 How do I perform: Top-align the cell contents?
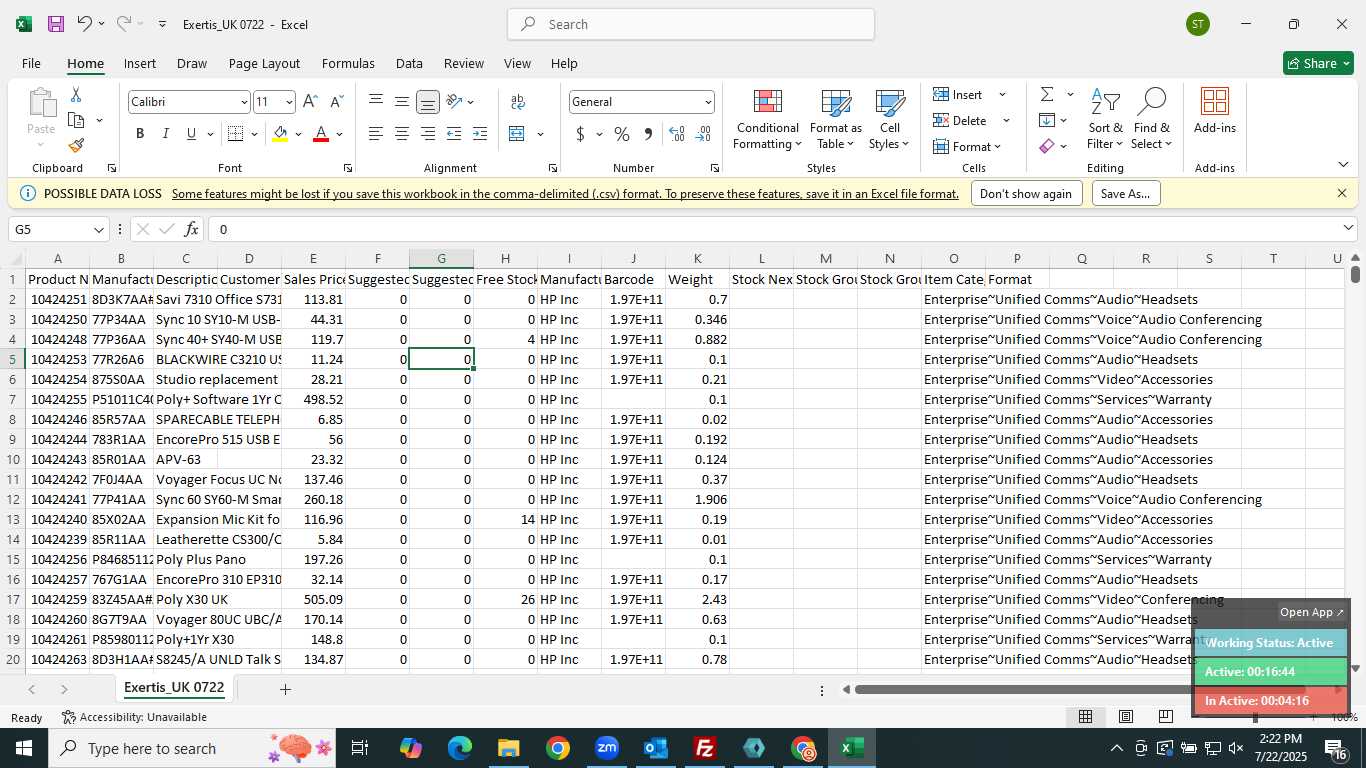coord(376,101)
